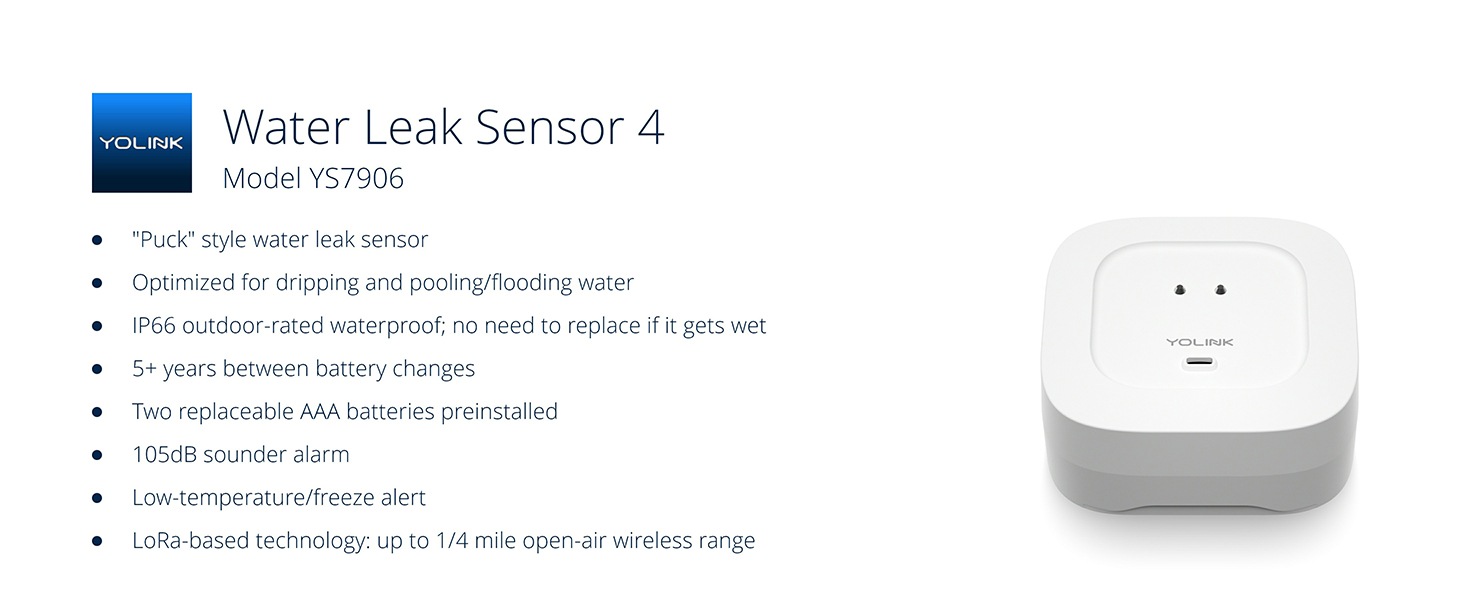Viewport: 1464px width, 600px height.
Task: Click the YoLink blue logo square
Action: coord(141,143)
